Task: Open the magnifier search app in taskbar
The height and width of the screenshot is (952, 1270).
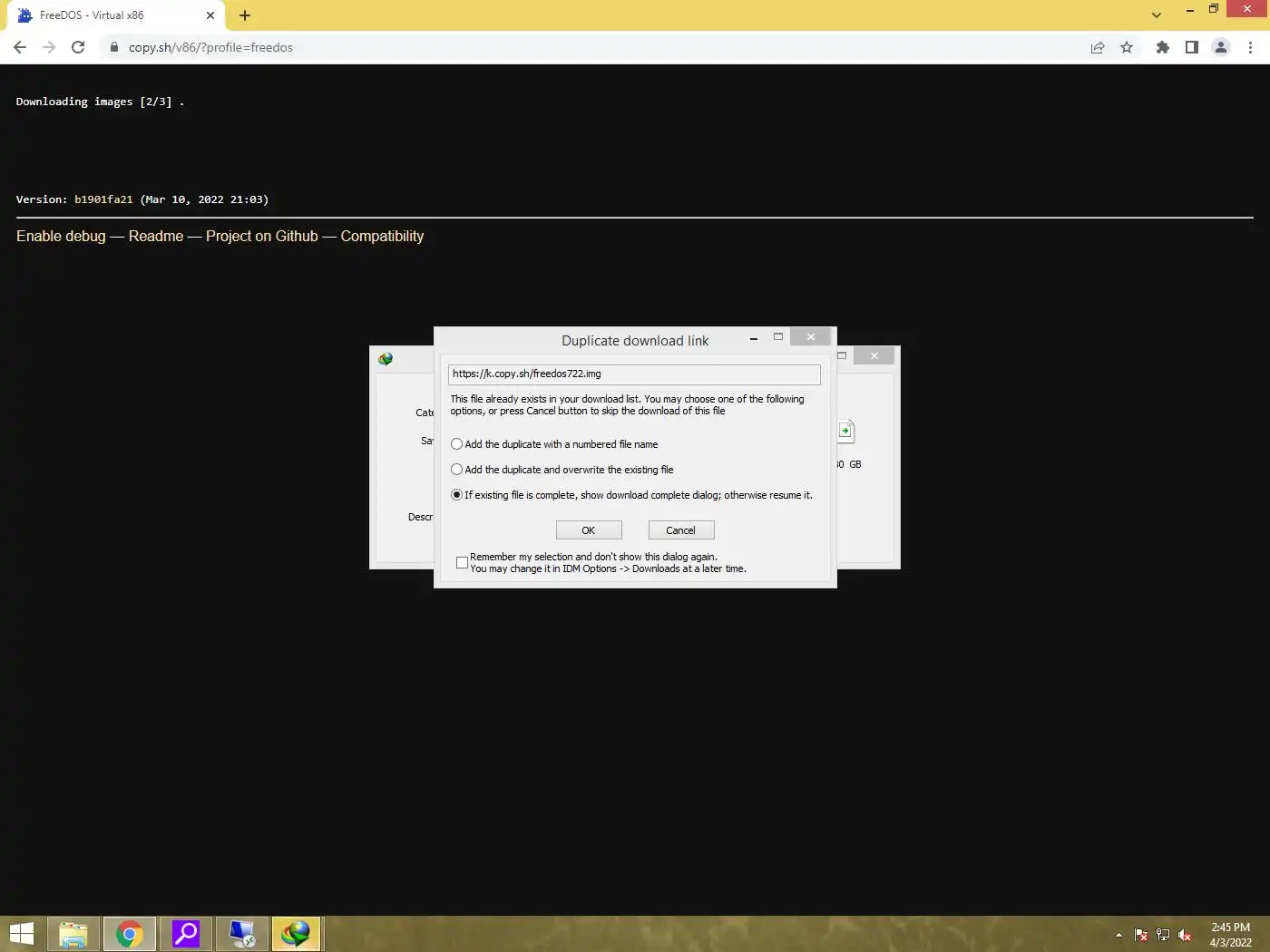Action: pyautogui.click(x=186, y=934)
